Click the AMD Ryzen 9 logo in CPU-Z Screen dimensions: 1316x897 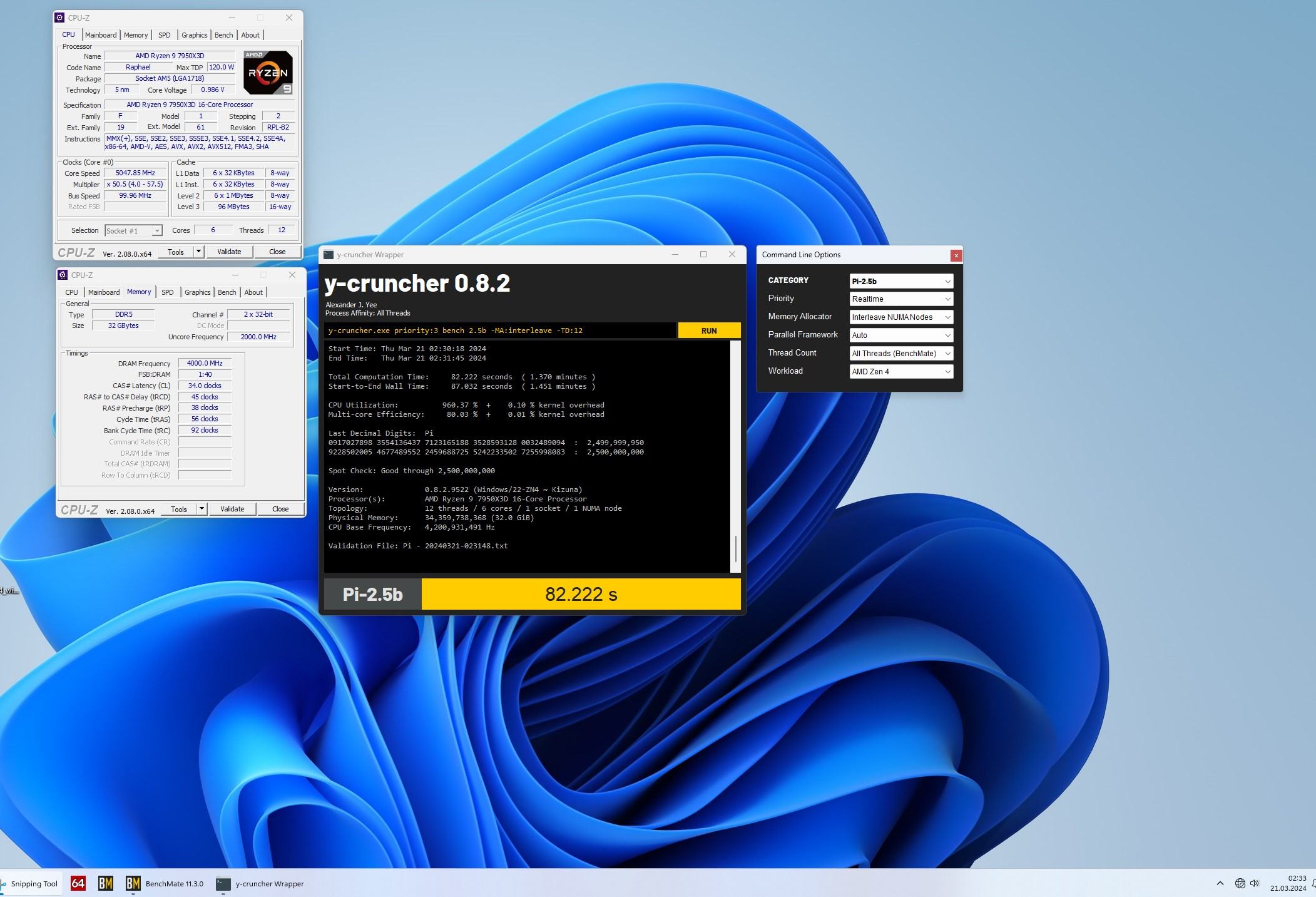pos(268,73)
